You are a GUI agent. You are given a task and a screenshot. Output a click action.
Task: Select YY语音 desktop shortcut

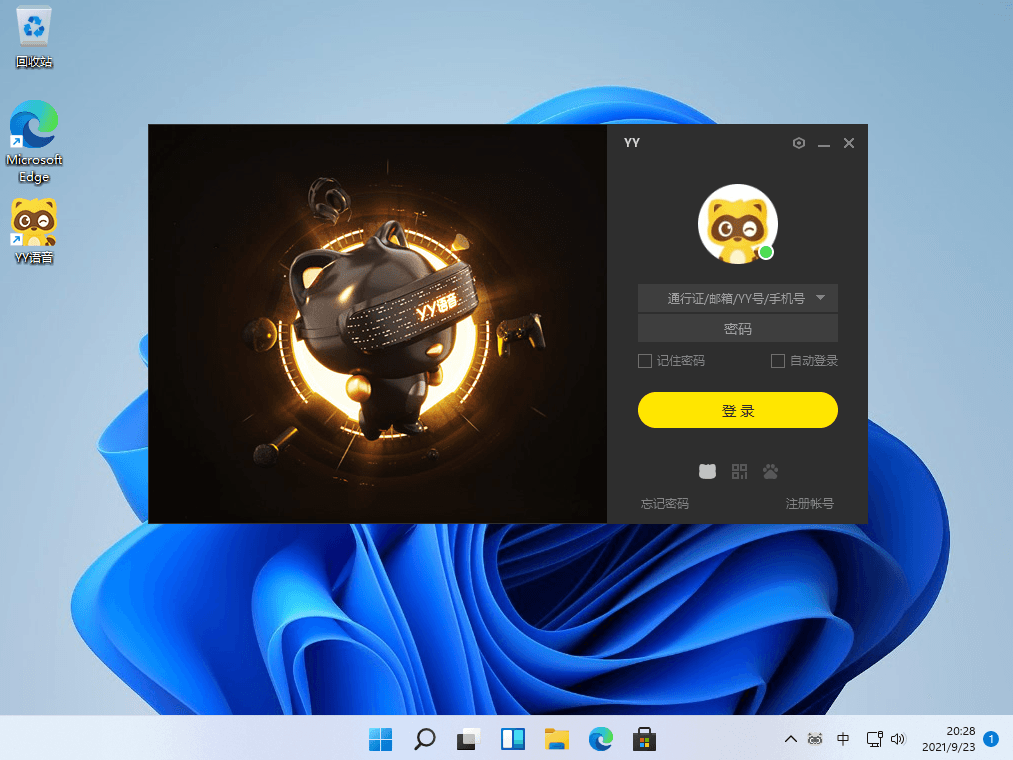click(x=34, y=231)
